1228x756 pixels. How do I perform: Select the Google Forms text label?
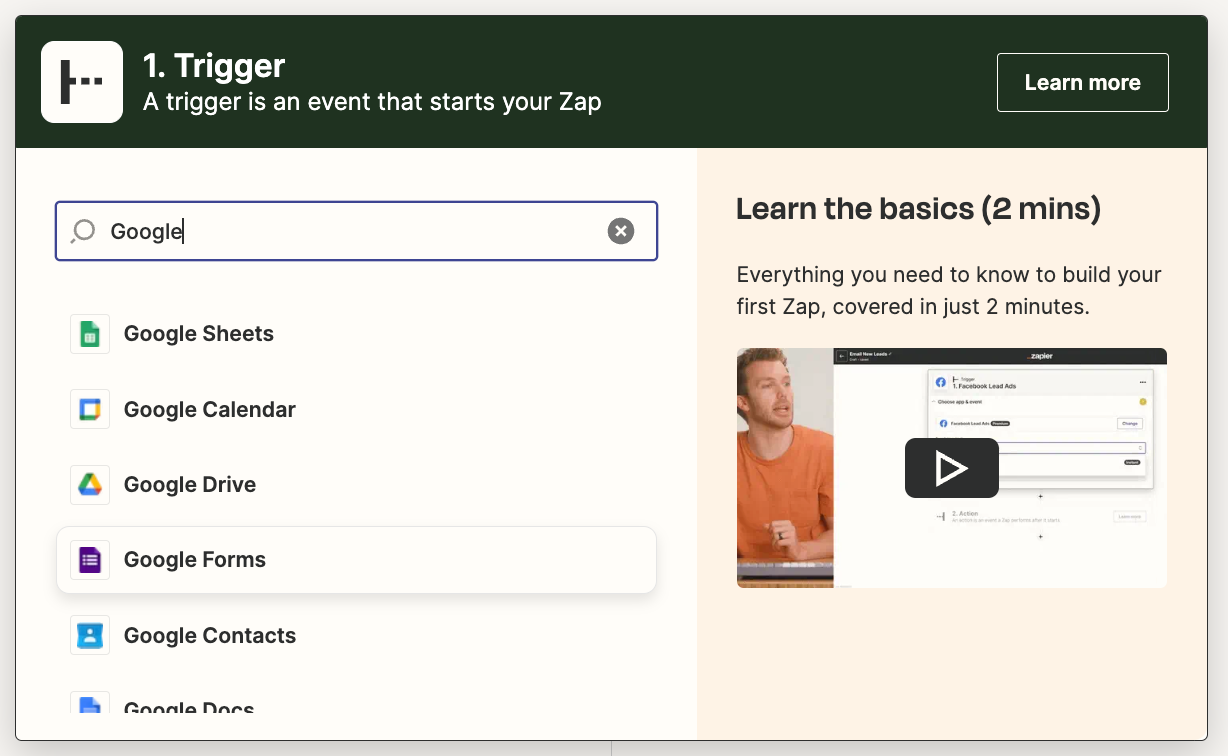195,560
